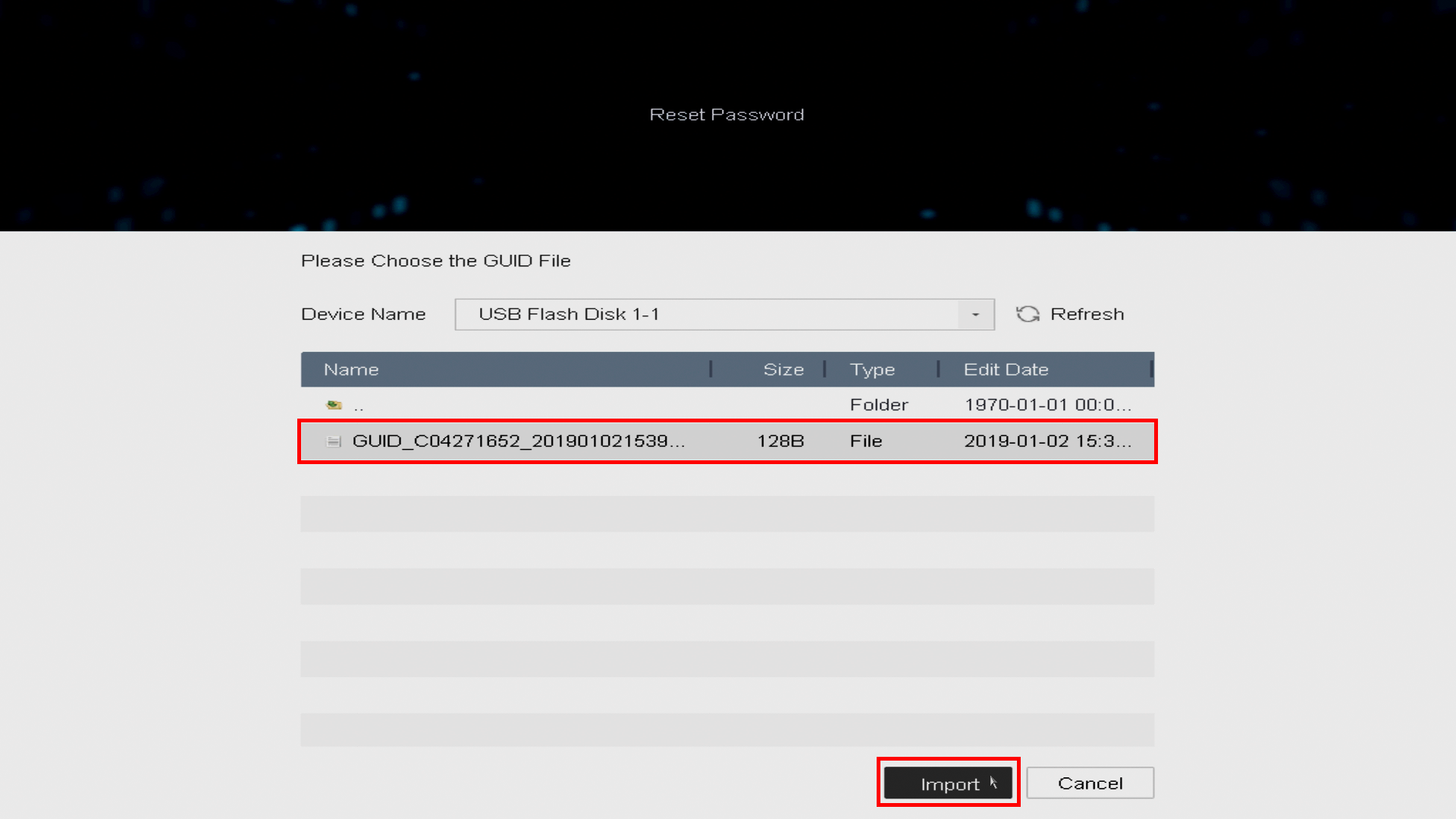Click the File type cell of GUID row
This screenshot has height=819, width=1456.
(x=866, y=441)
